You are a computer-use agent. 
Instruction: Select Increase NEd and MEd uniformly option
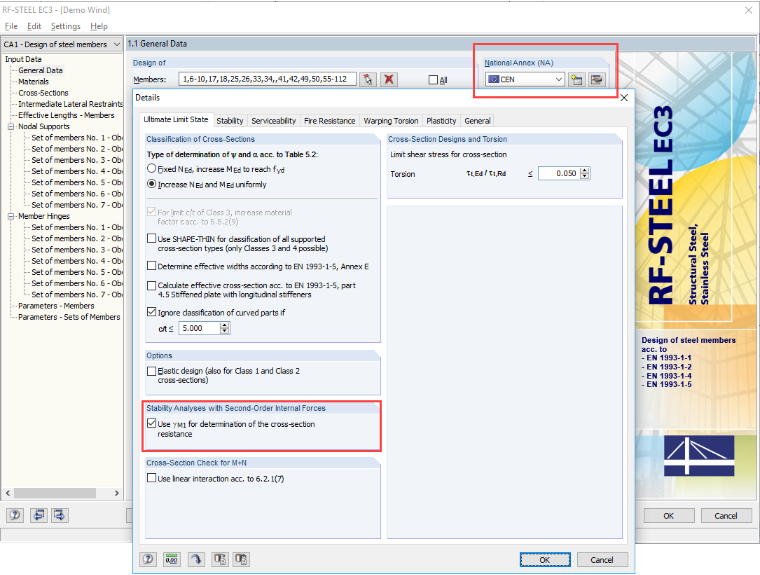click(x=152, y=184)
